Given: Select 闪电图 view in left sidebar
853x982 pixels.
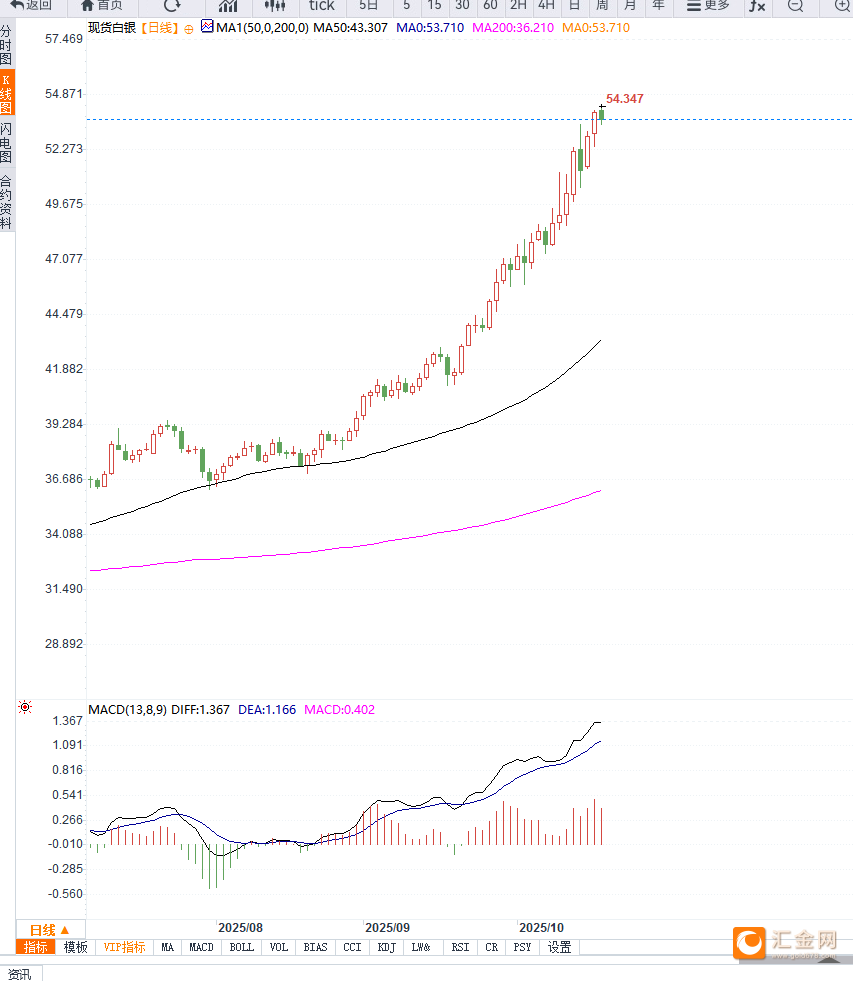Looking at the screenshot, I should coord(6,142).
